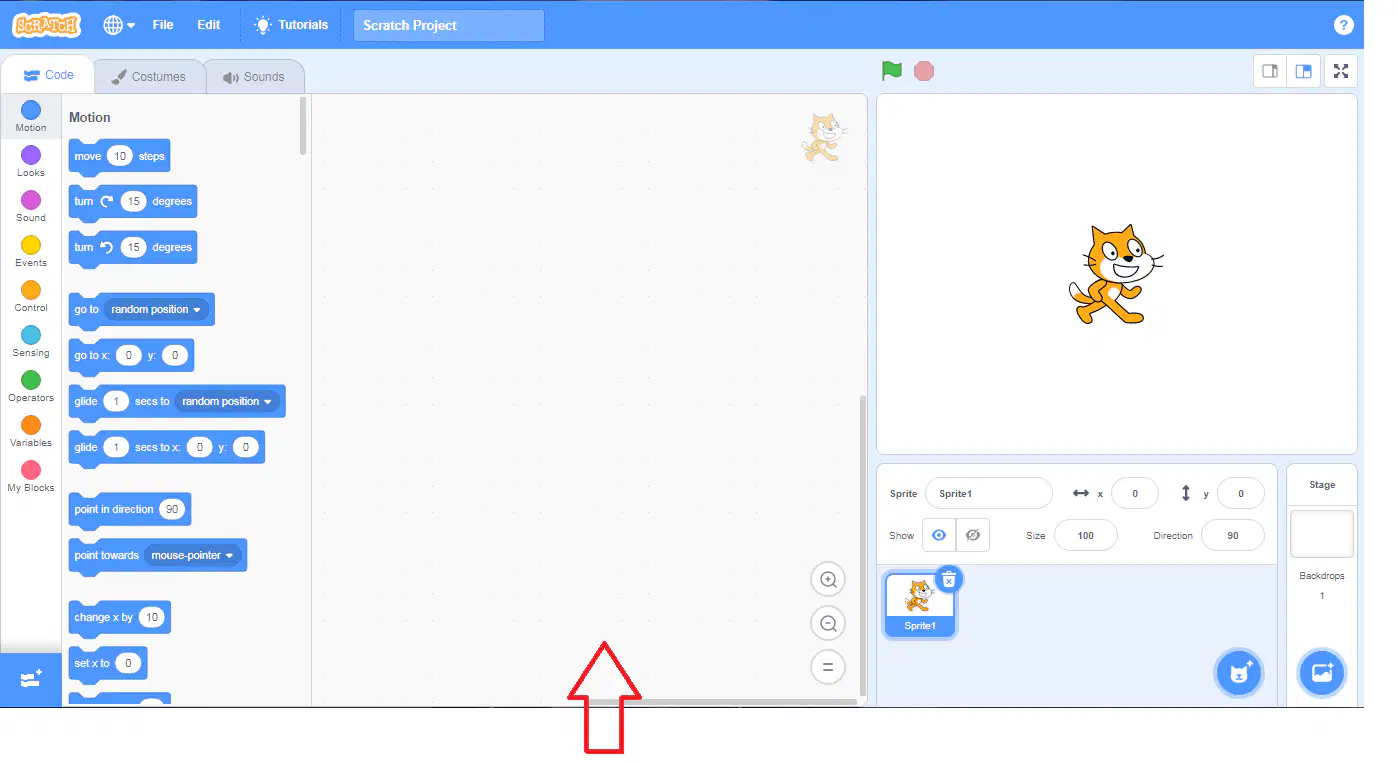Switch to small stage layout
The width and height of the screenshot is (1398, 762).
click(1270, 71)
